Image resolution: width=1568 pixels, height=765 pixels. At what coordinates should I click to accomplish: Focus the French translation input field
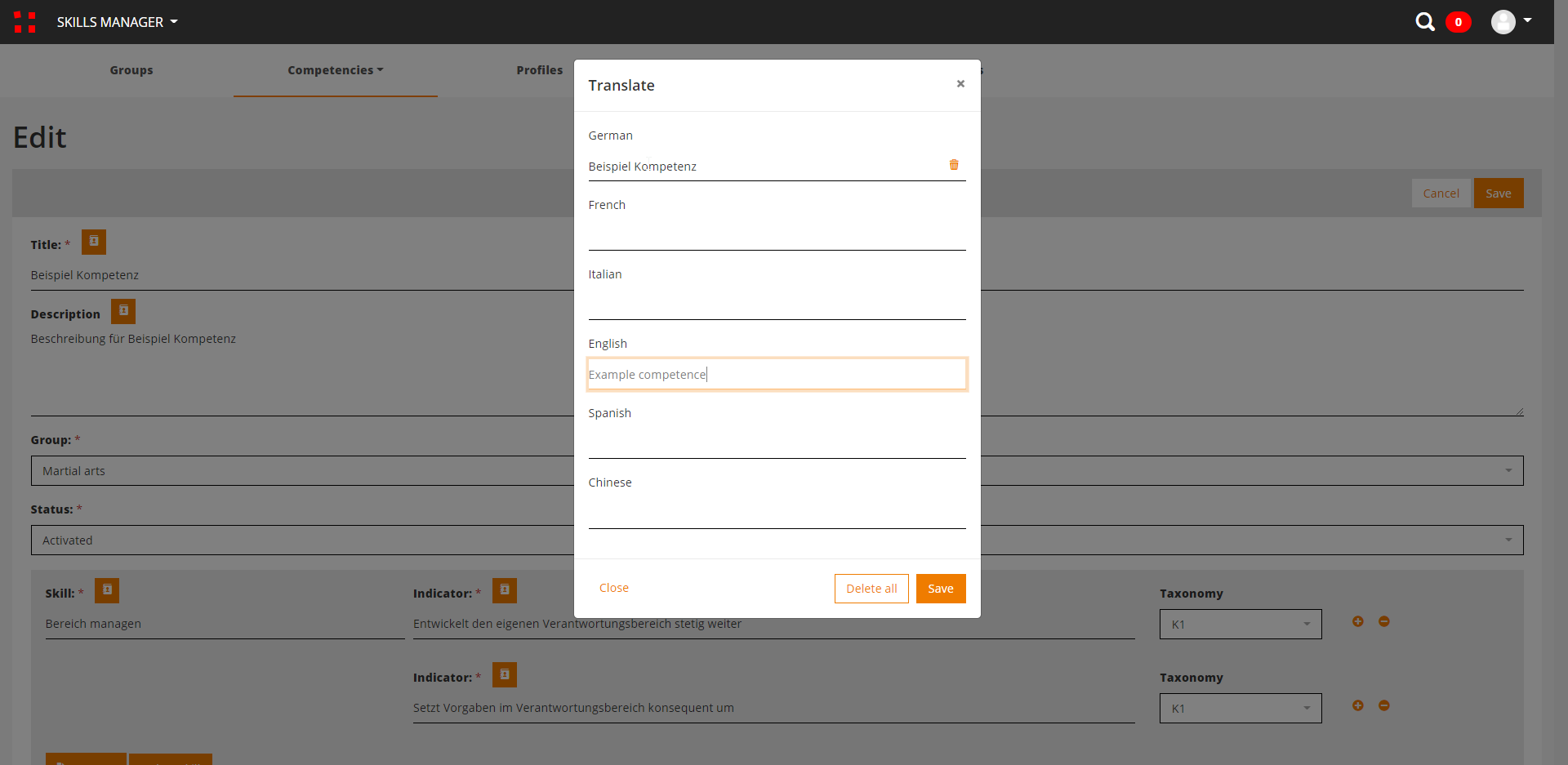tap(776, 236)
